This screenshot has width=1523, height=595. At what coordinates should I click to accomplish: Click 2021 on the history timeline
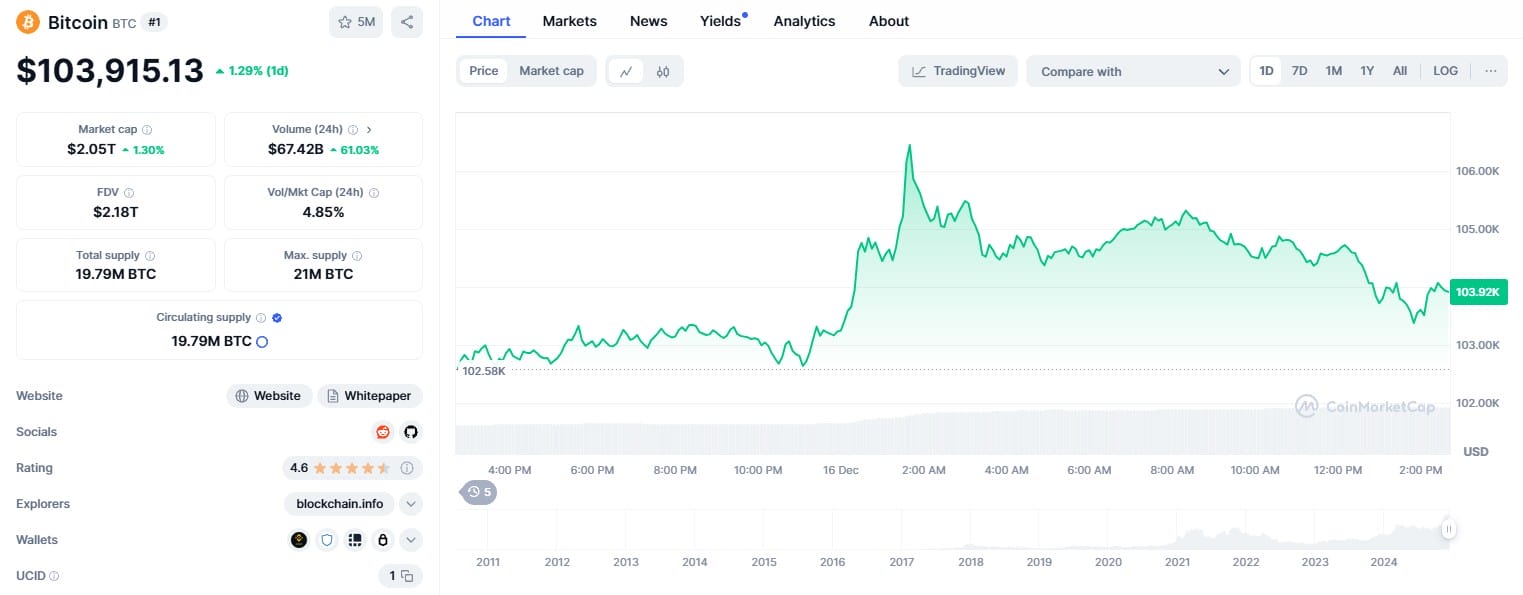(x=1177, y=562)
